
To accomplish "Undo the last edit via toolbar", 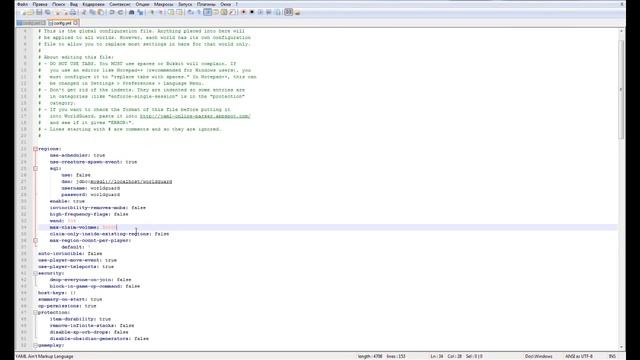I will click(x=112, y=12).
